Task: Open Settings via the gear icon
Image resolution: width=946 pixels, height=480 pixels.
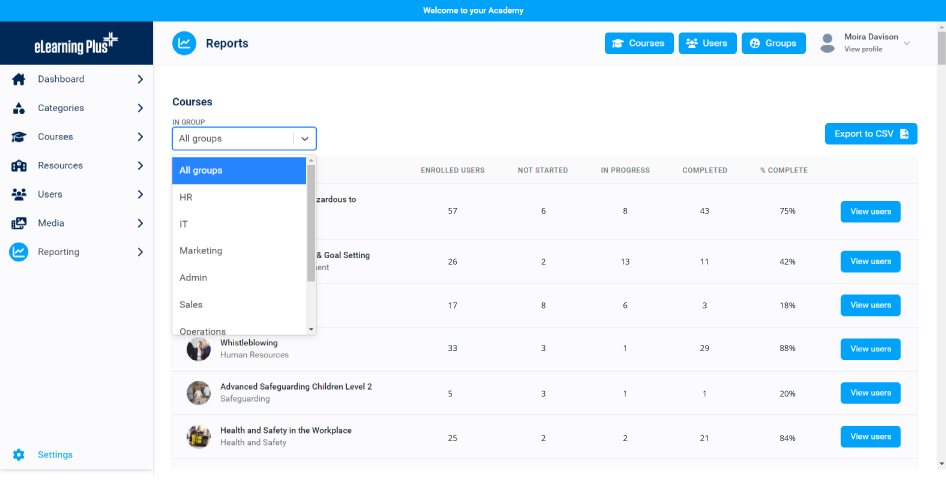Action: coord(18,455)
